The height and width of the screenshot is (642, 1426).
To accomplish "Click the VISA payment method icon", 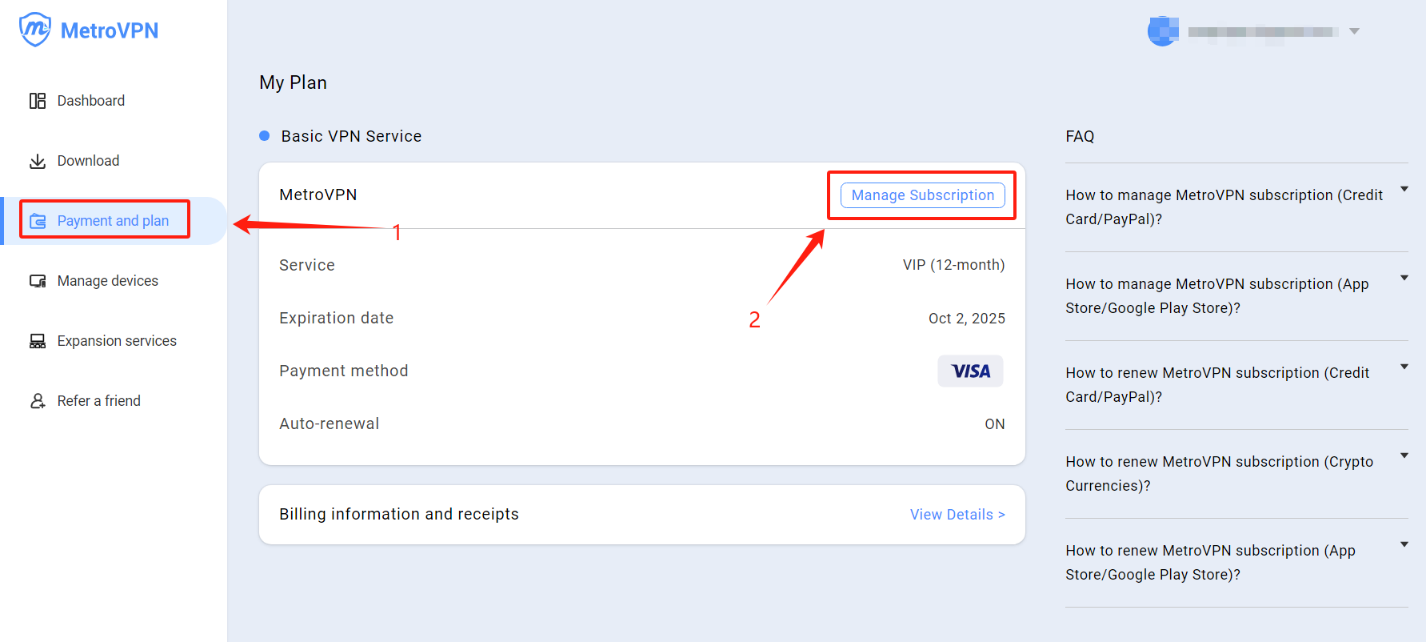I will point(969,370).
